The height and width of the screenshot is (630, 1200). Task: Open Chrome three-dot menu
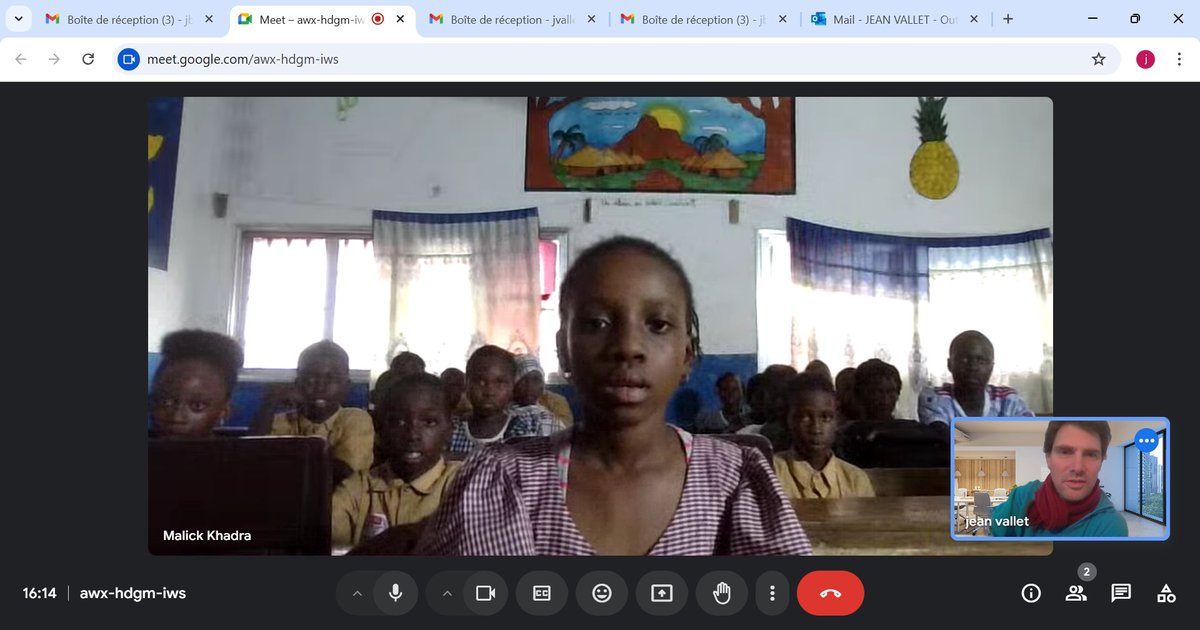(x=1180, y=59)
